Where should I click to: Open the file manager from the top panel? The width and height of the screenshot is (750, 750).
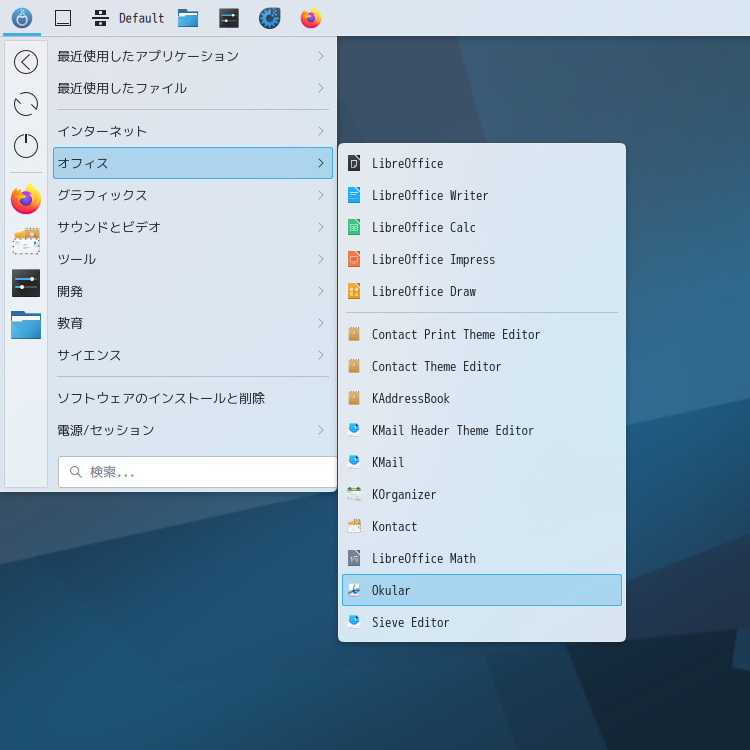(x=188, y=18)
